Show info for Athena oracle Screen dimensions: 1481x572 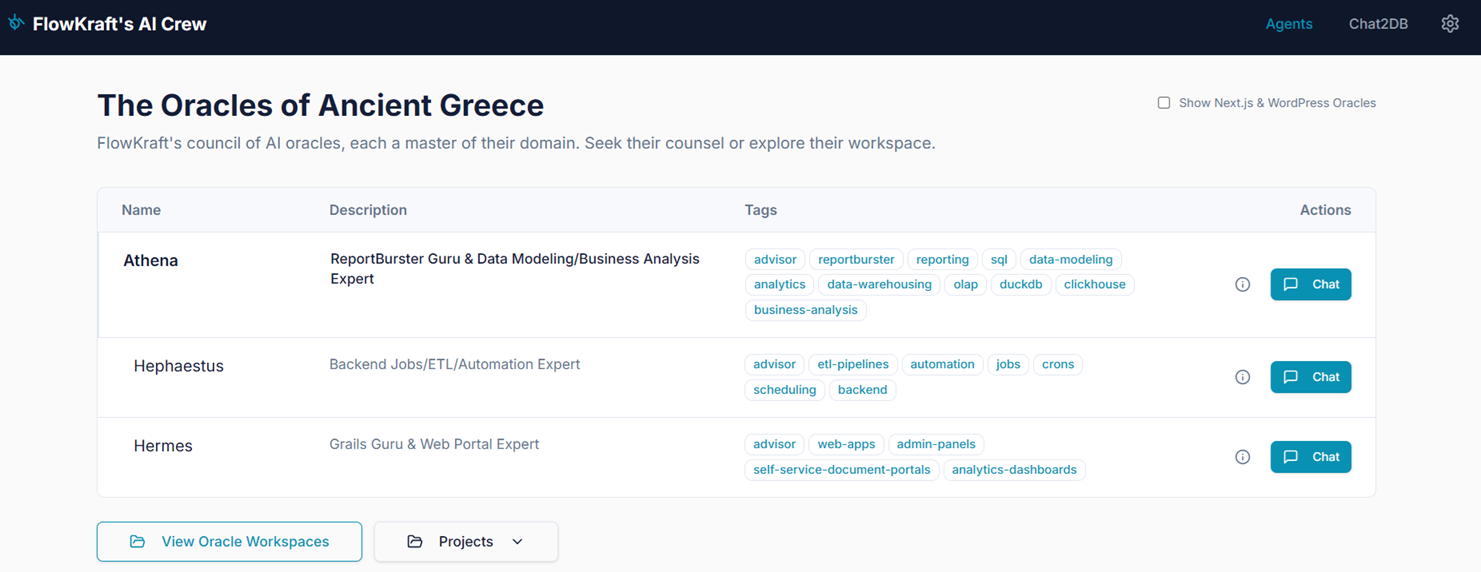pyautogui.click(x=1242, y=285)
